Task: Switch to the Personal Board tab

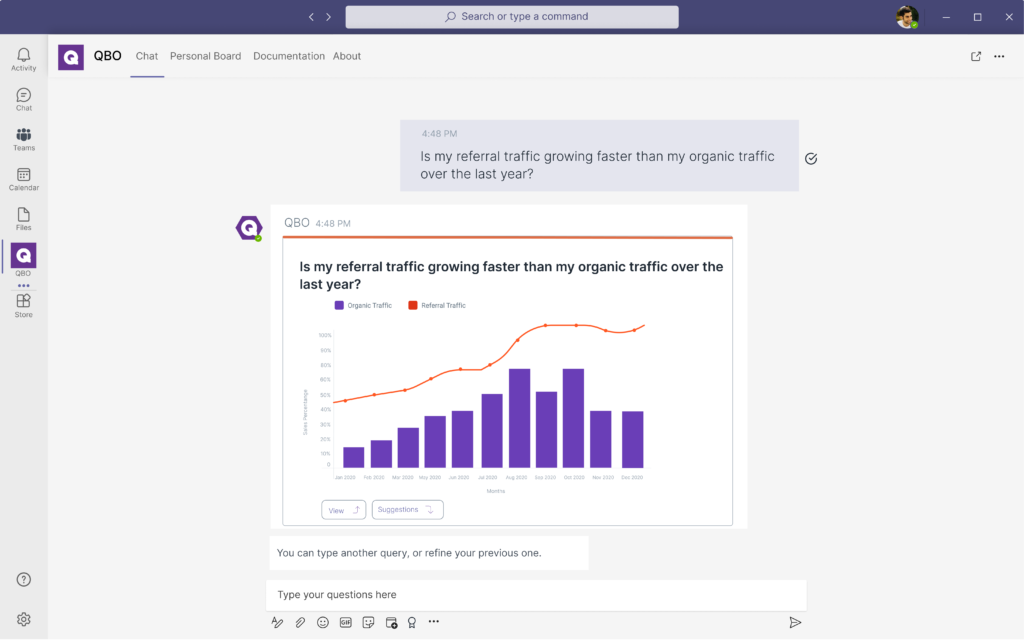Action: [x=205, y=57]
